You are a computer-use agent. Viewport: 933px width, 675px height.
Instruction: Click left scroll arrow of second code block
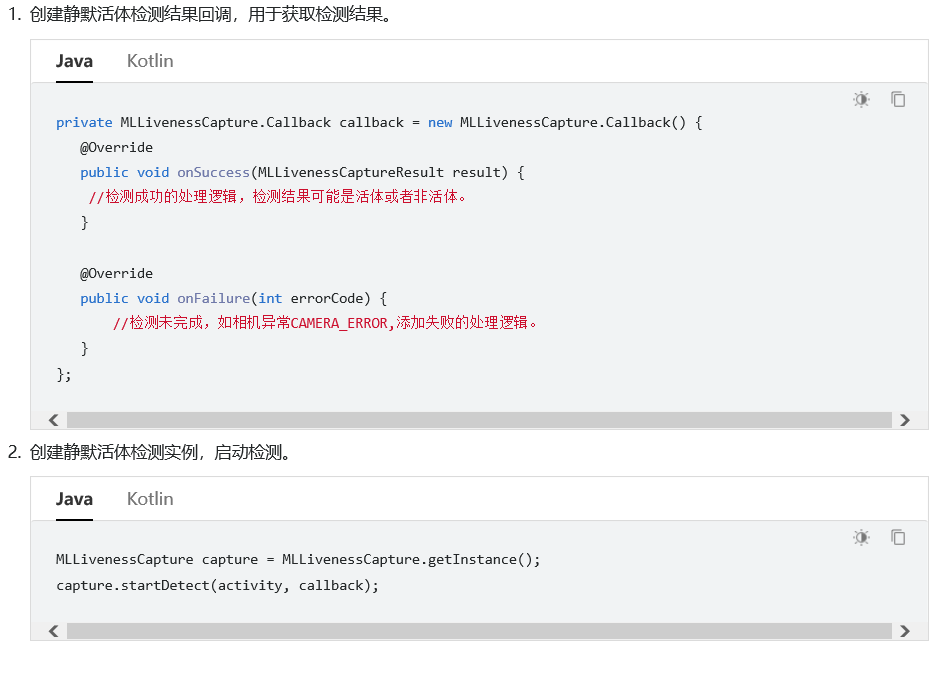[x=54, y=631]
